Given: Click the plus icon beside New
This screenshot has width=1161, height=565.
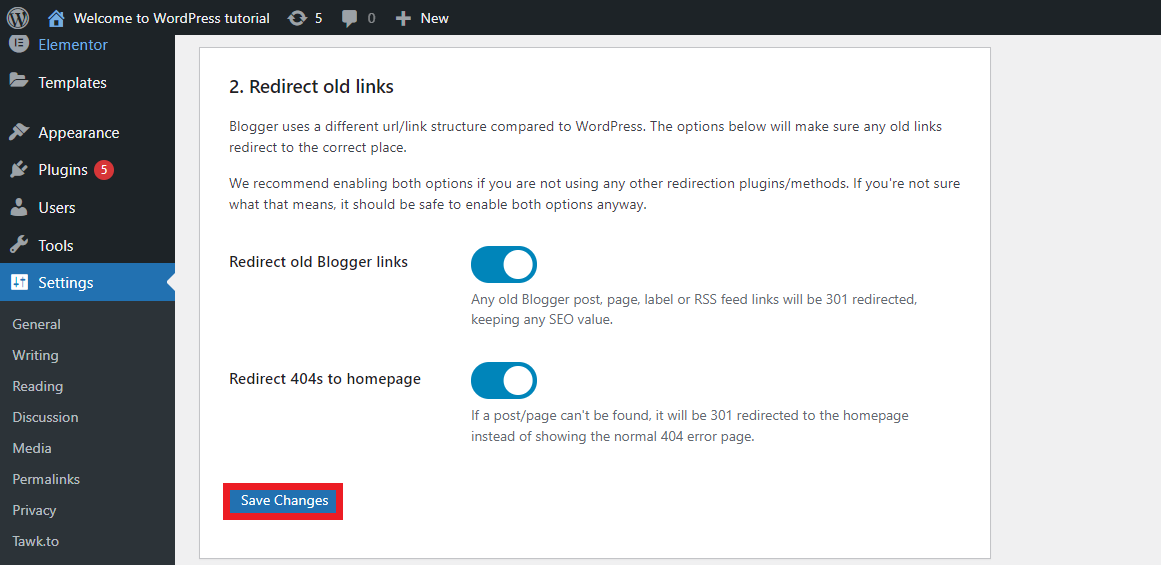Looking at the screenshot, I should pyautogui.click(x=403, y=18).
